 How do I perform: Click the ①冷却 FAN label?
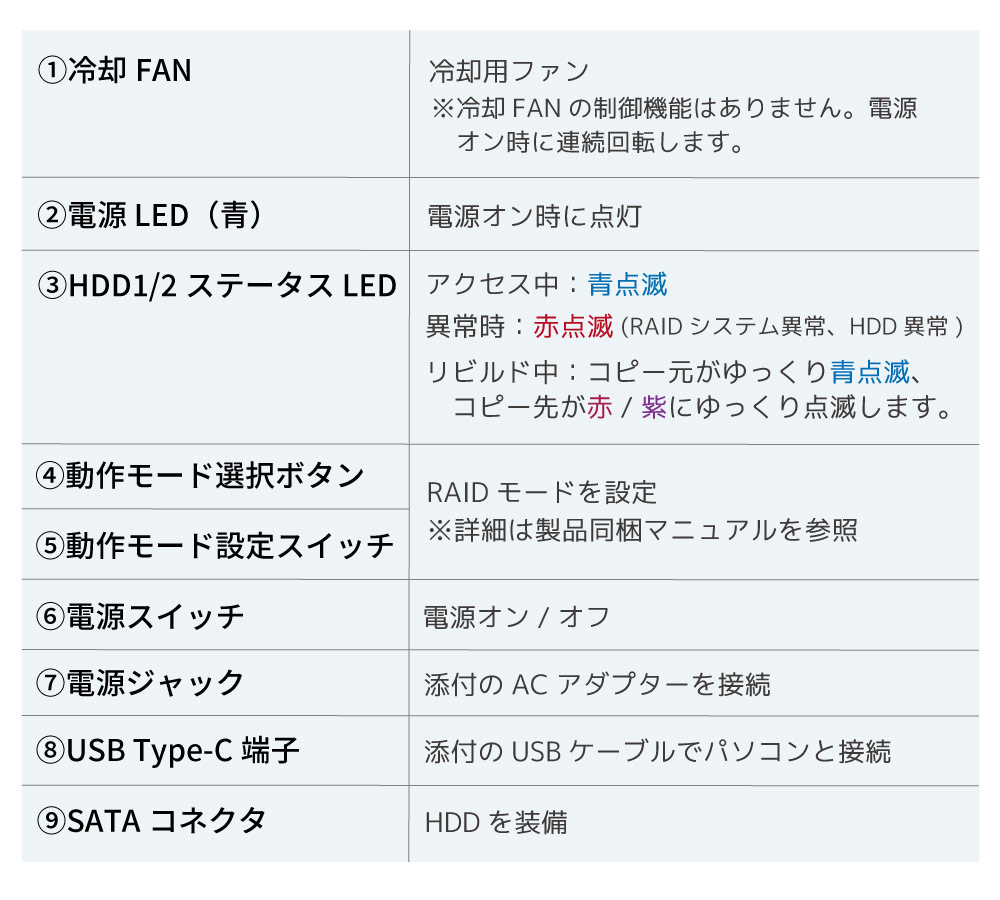click(115, 70)
